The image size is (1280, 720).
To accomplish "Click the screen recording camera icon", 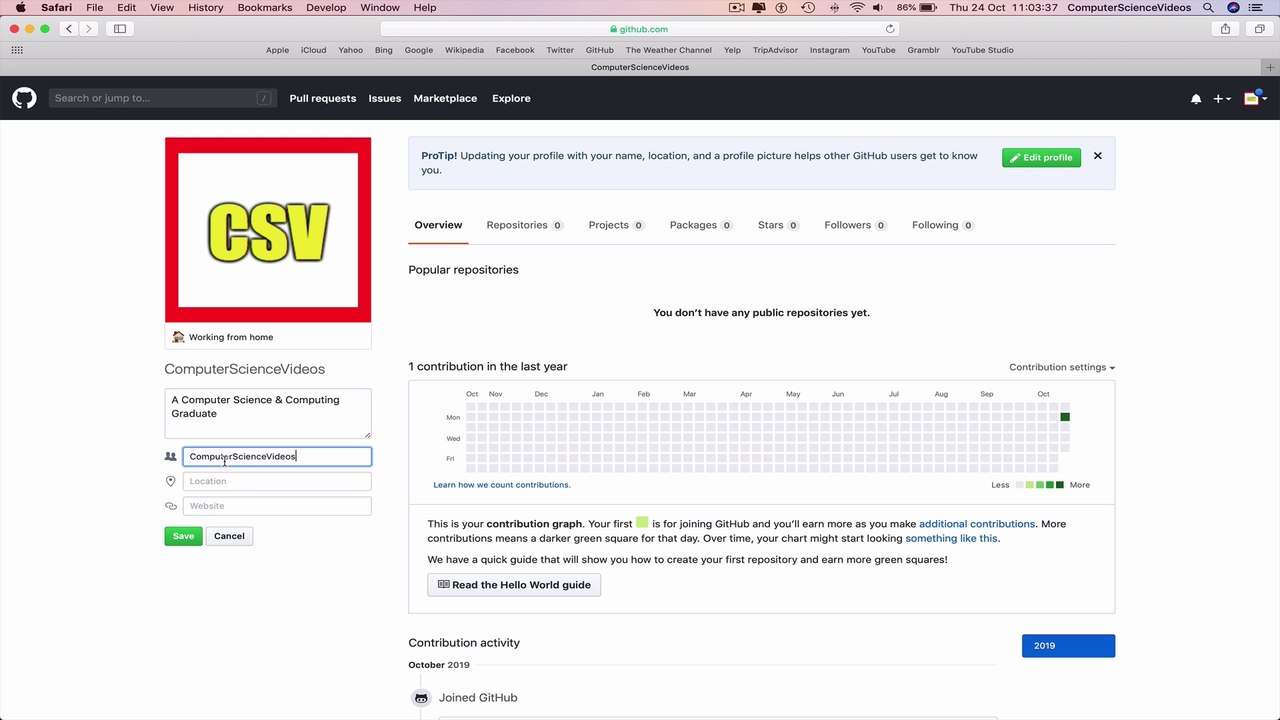I will (737, 8).
